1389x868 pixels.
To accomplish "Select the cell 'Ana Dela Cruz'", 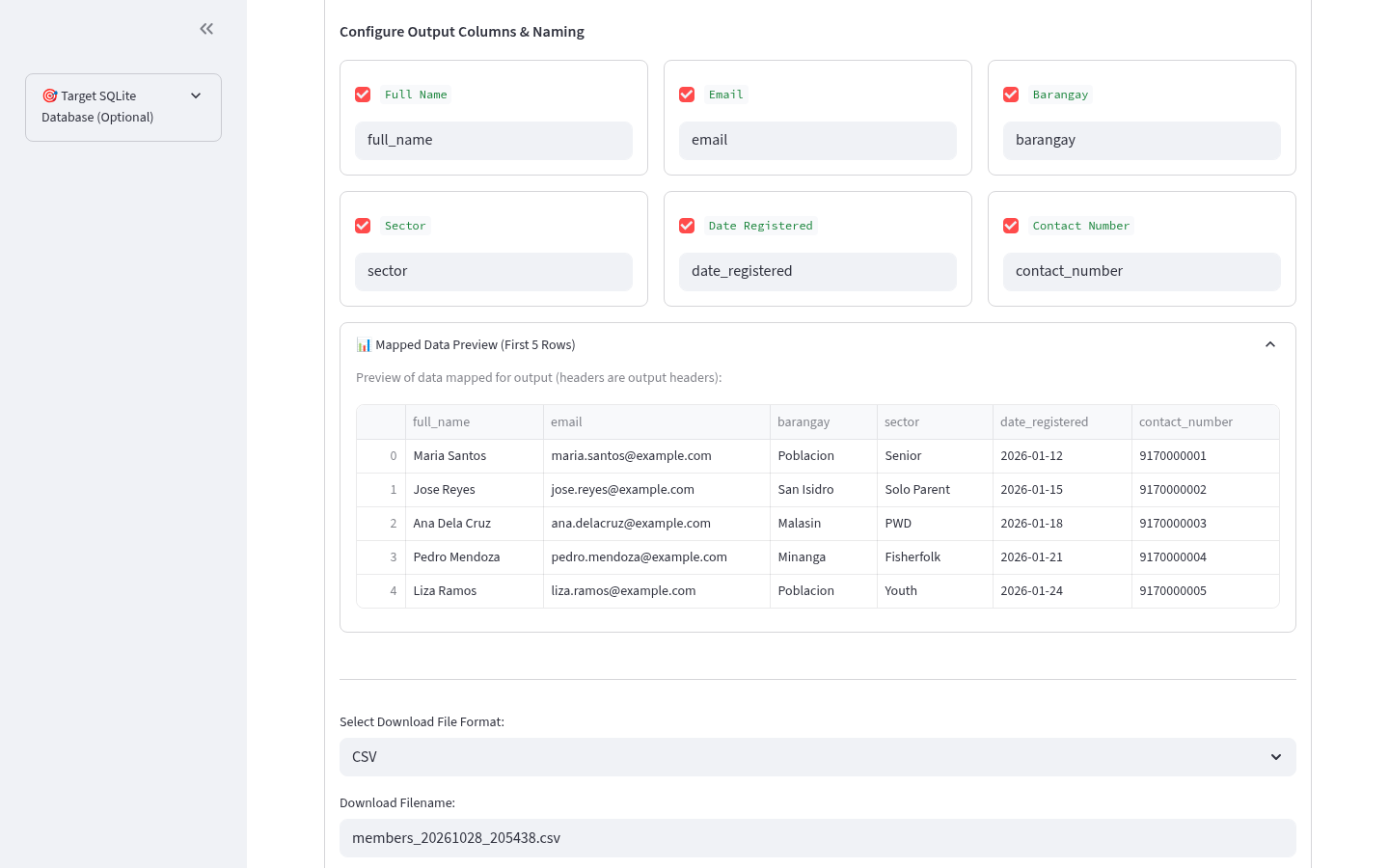I will pos(475,524).
